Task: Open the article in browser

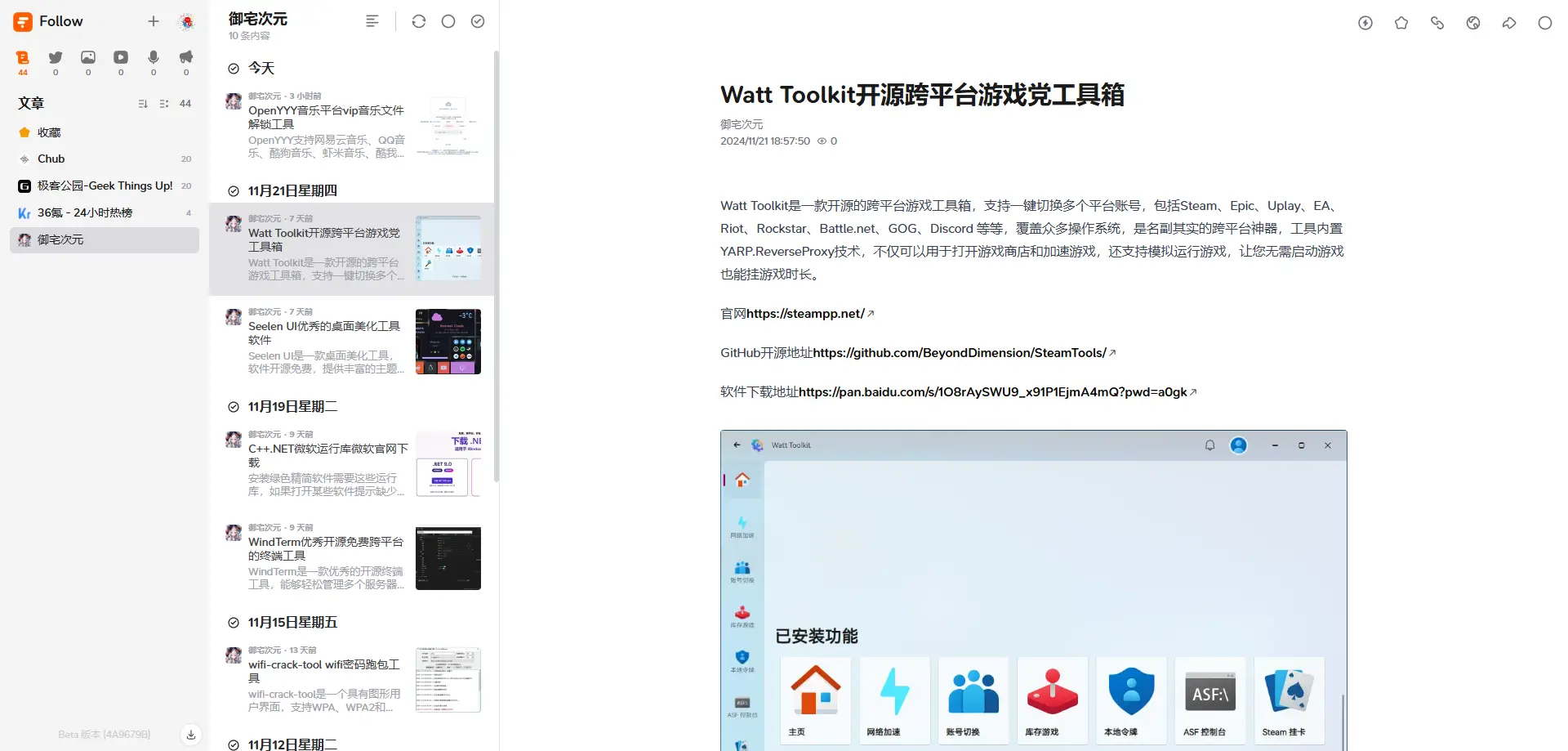Action: coord(1473,23)
